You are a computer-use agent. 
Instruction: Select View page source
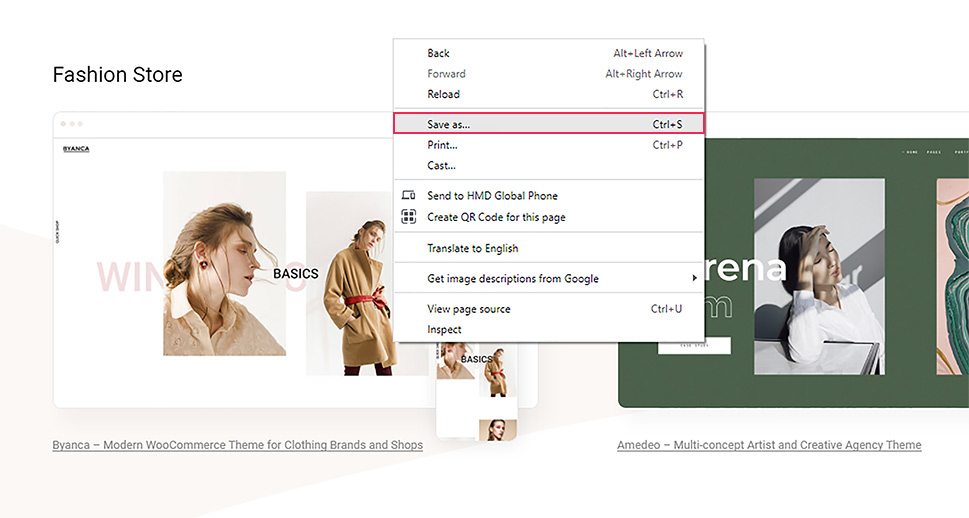tap(549, 308)
